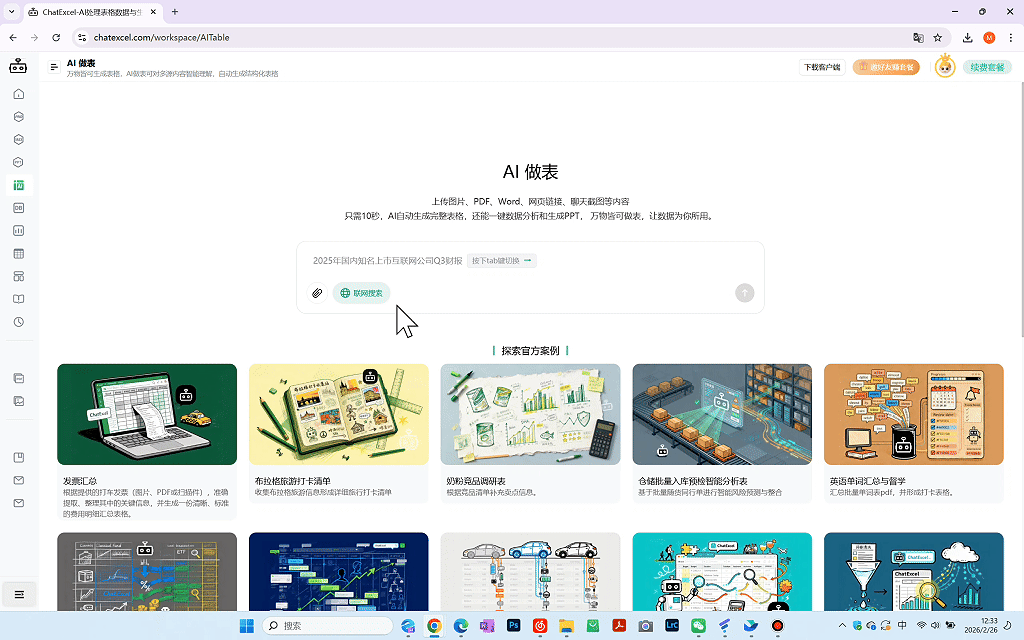Expand the sidebar with bottom menu button
The width and height of the screenshot is (1024, 640).
tap(19, 594)
